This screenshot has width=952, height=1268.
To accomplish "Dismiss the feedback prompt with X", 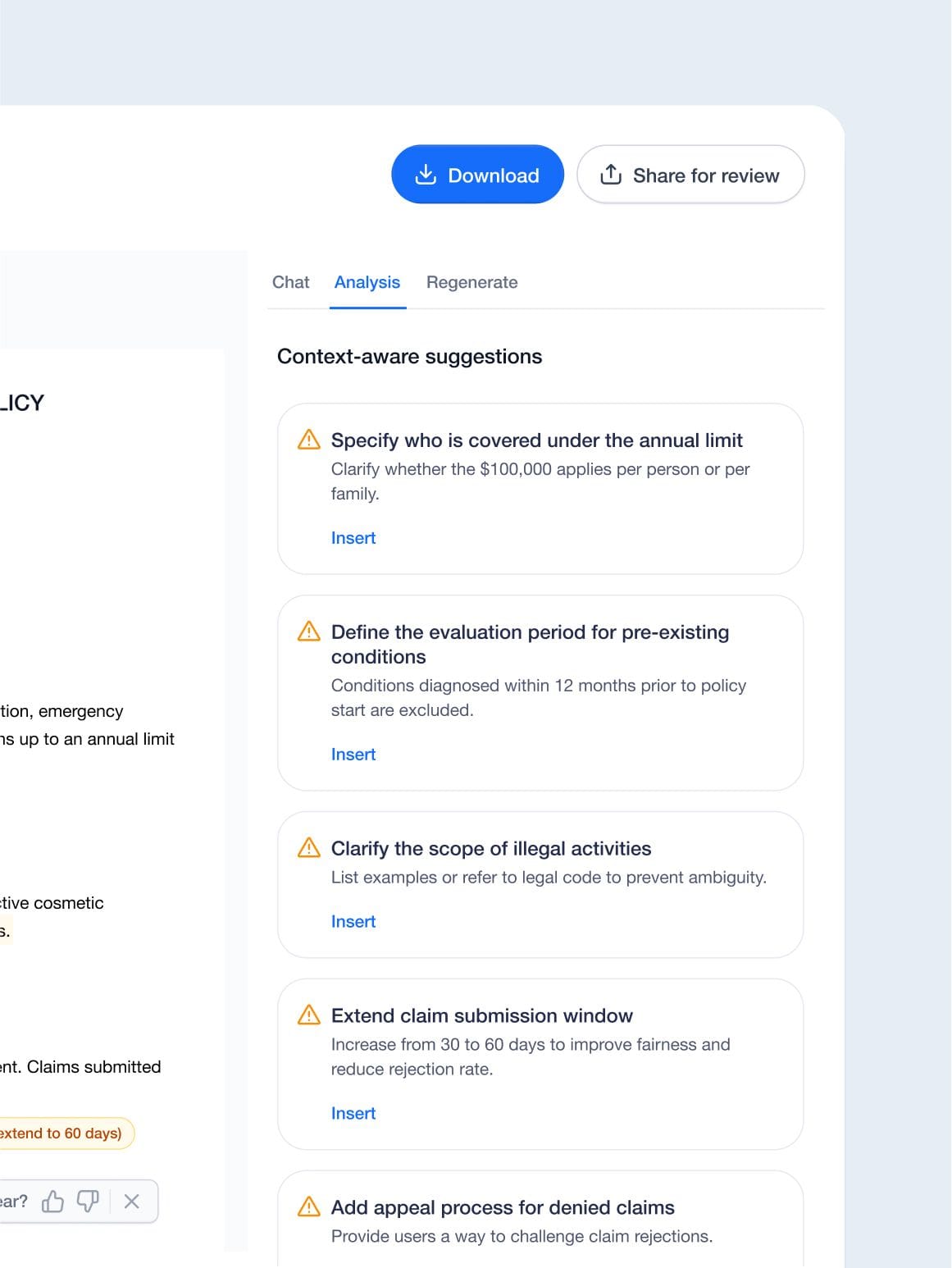I will tap(131, 1202).
